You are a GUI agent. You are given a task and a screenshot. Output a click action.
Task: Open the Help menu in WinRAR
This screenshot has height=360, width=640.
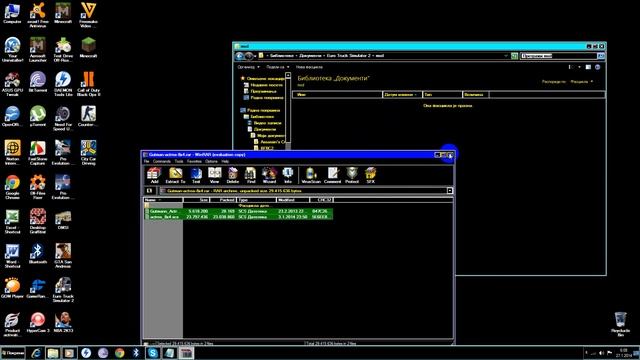point(225,161)
